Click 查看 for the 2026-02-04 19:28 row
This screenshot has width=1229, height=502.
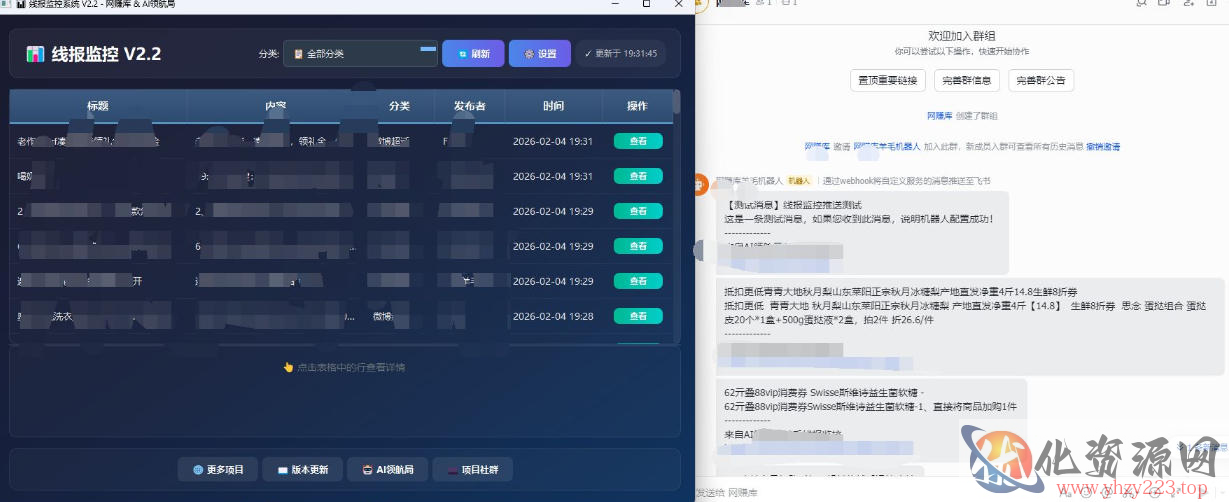coord(638,316)
